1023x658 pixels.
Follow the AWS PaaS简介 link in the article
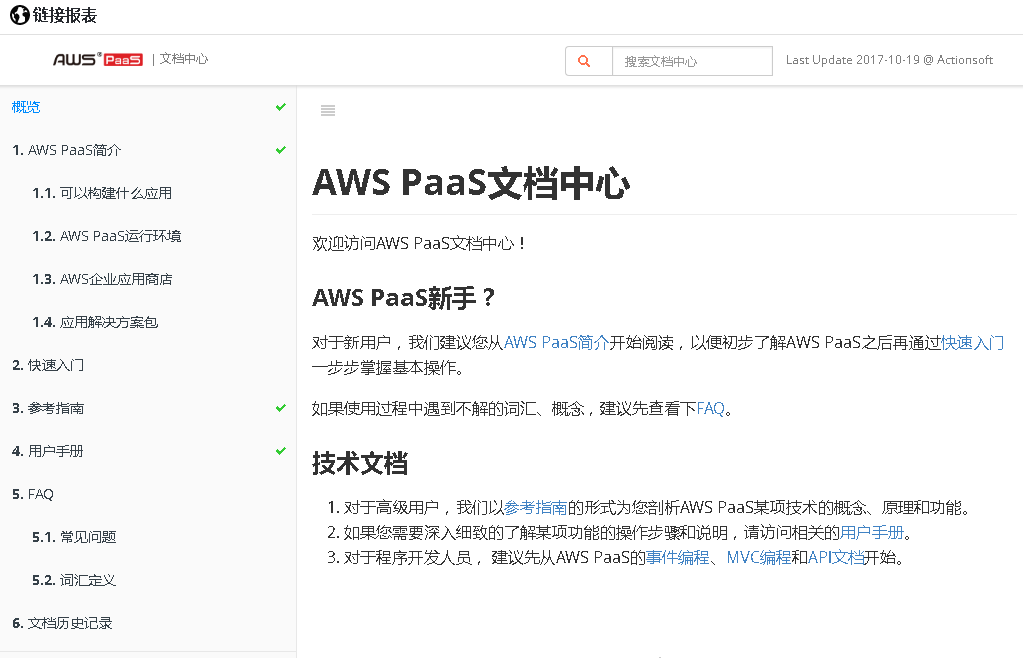556,342
